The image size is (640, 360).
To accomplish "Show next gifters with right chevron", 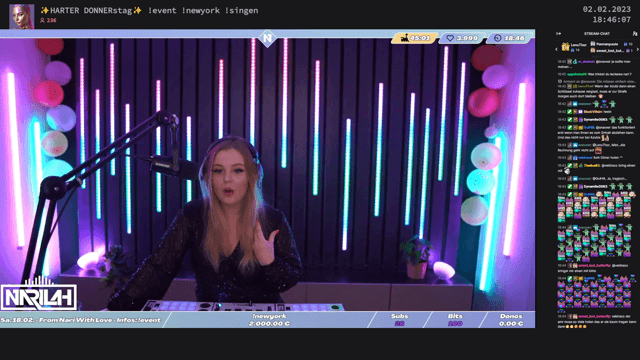I will 637,49.
